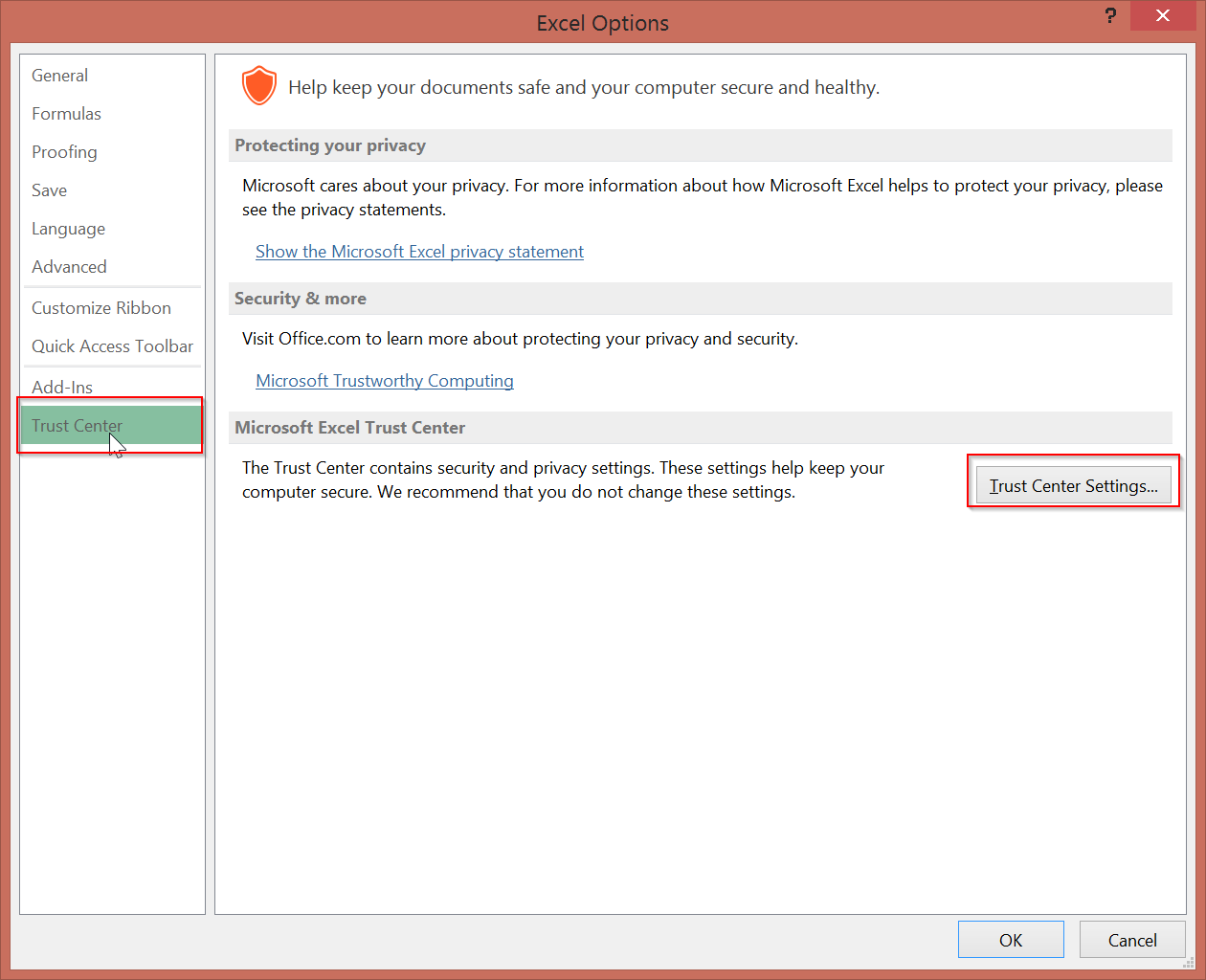Confirm the dialog with OK
This screenshot has height=980, width=1206.
1011,940
